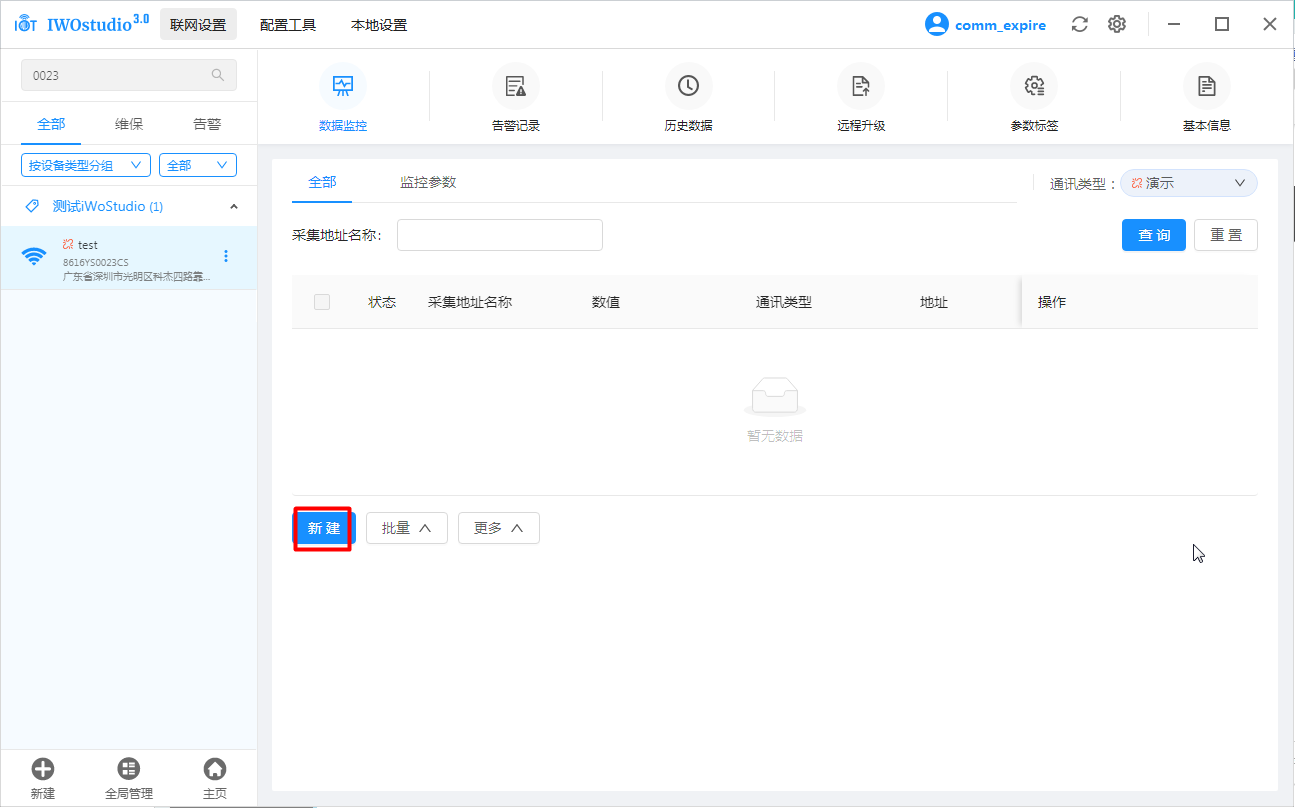Expand the 批量 batch menu button
Viewport: 1295px width, 808px height.
(x=406, y=528)
